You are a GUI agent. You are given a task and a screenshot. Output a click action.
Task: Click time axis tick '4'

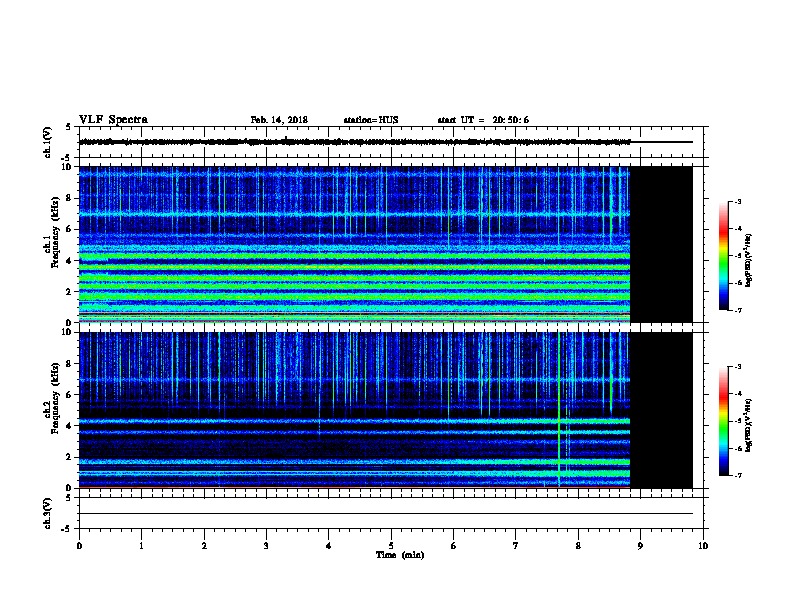tap(329, 545)
